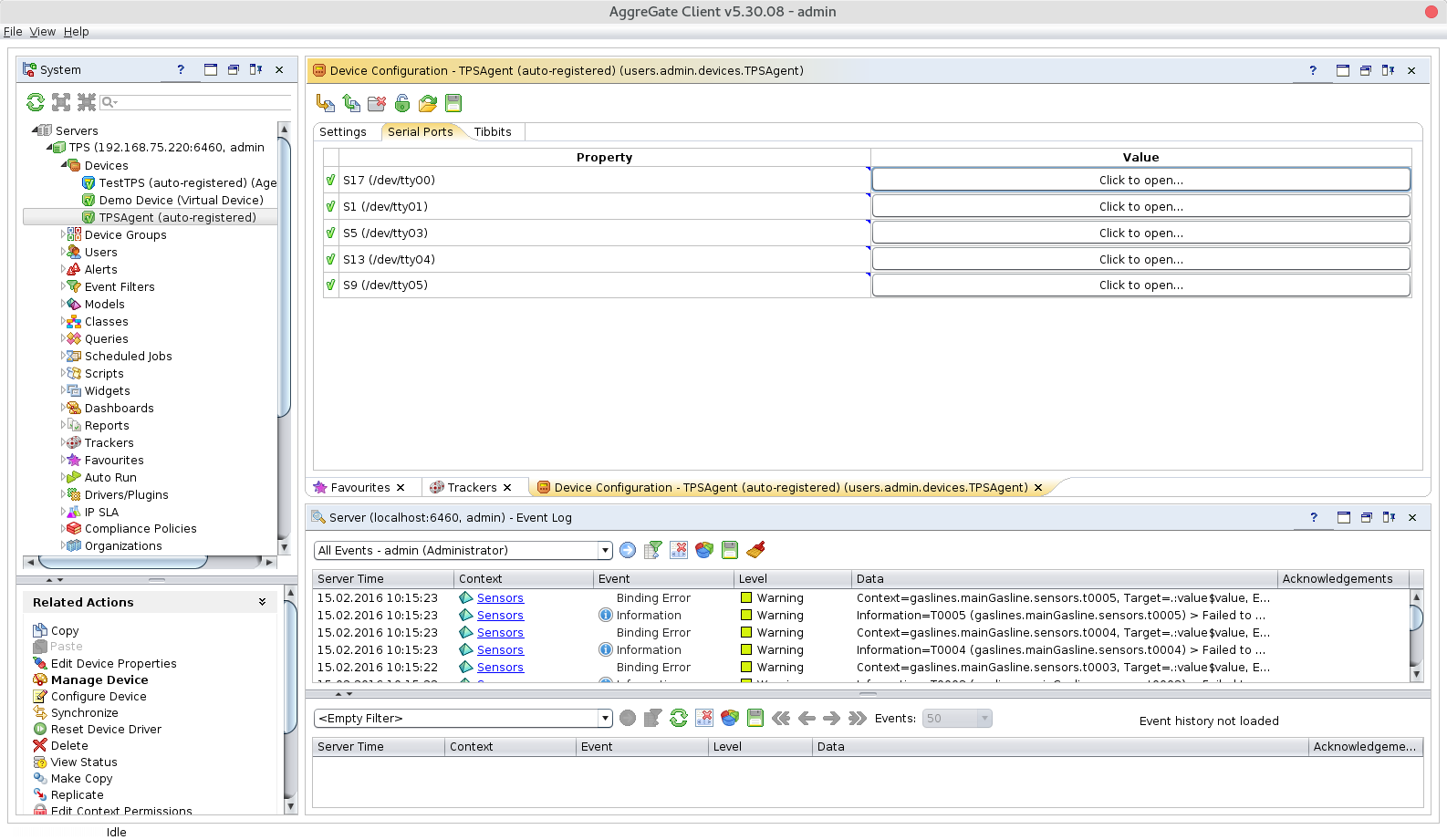Click the red X table icon in history toolbar
1447x840 pixels.
(x=704, y=718)
